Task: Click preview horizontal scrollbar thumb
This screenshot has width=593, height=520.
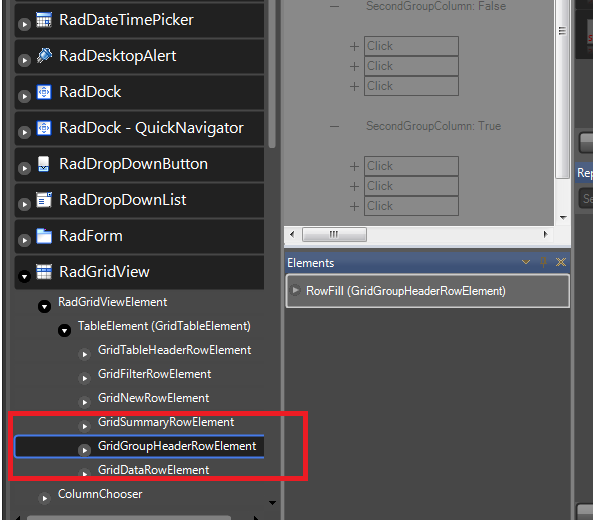Action: click(x=334, y=234)
